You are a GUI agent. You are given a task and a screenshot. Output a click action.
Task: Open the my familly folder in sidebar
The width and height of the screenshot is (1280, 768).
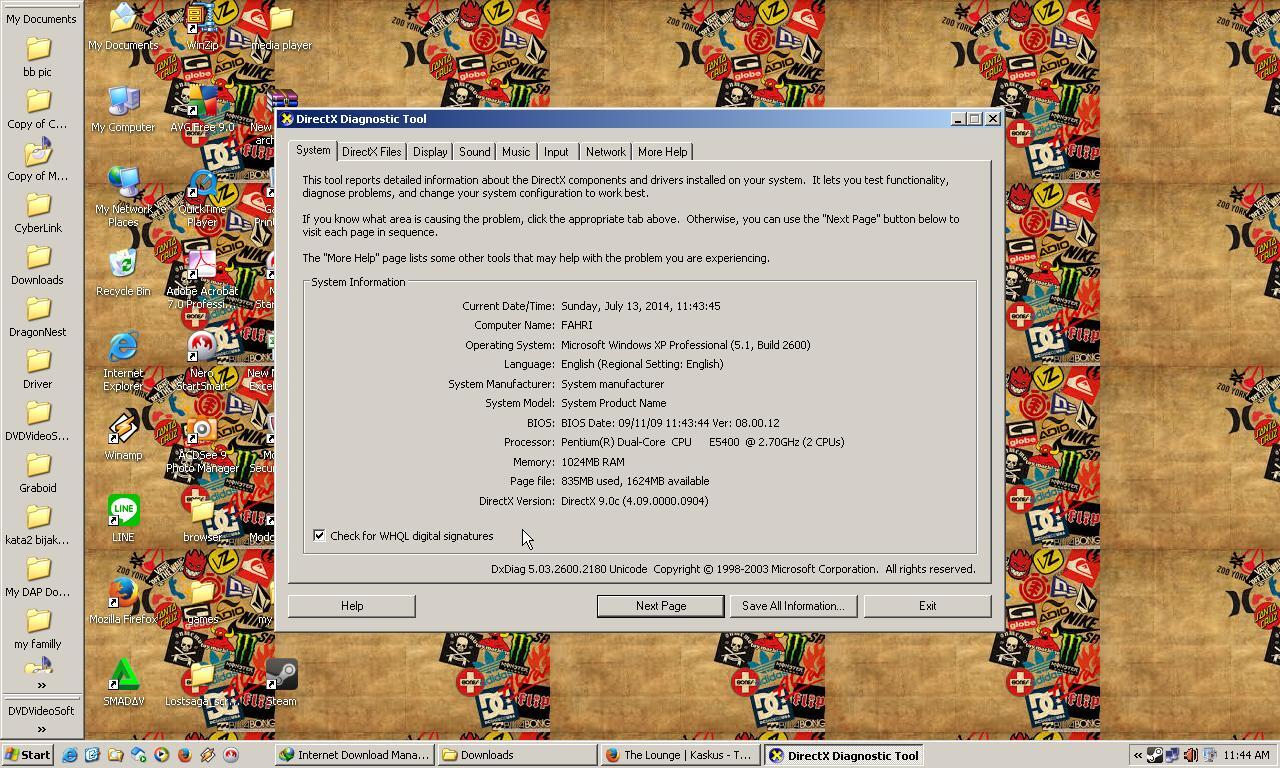click(38, 628)
